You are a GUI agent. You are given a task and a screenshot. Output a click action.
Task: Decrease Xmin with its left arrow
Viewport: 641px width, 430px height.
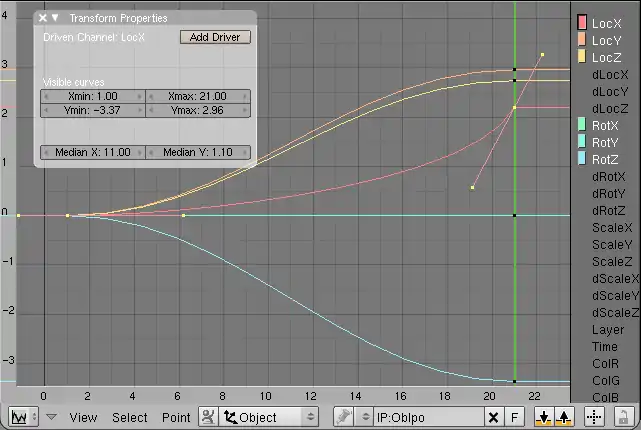46,96
